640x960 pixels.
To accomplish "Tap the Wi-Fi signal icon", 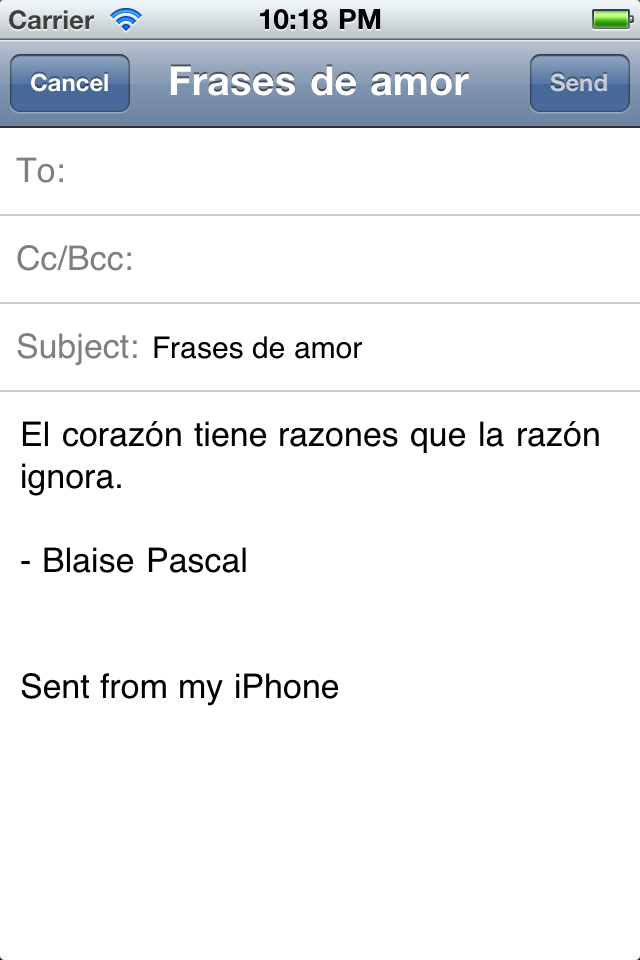I will coord(126,19).
